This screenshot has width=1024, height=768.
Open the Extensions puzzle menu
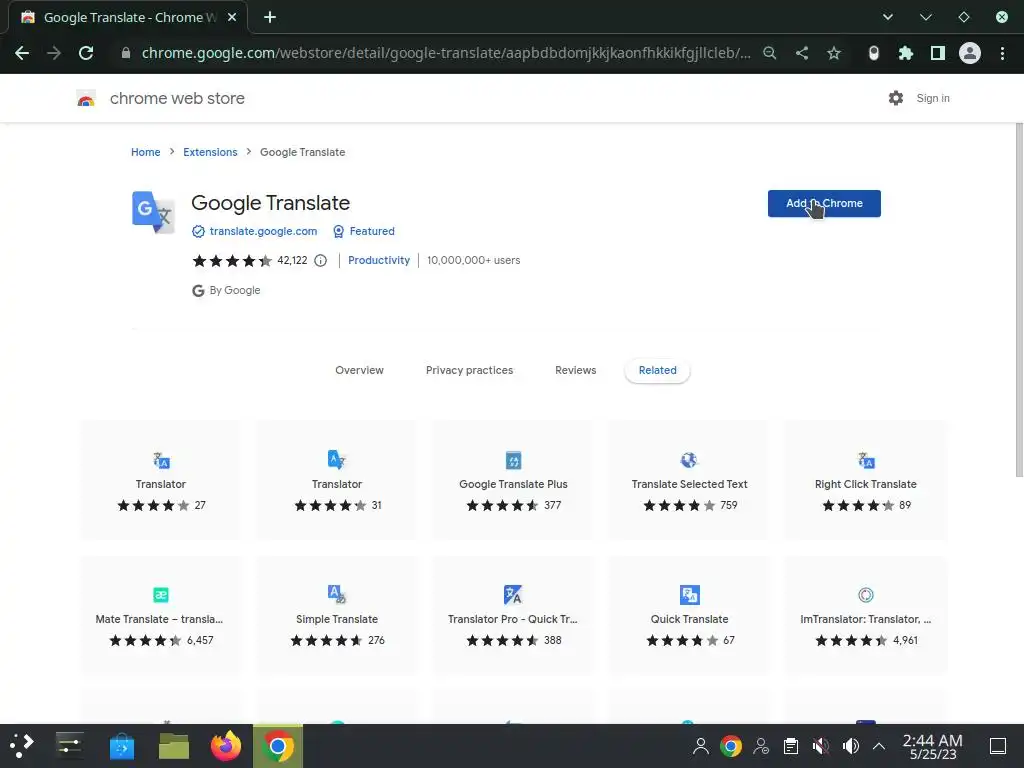[x=906, y=53]
